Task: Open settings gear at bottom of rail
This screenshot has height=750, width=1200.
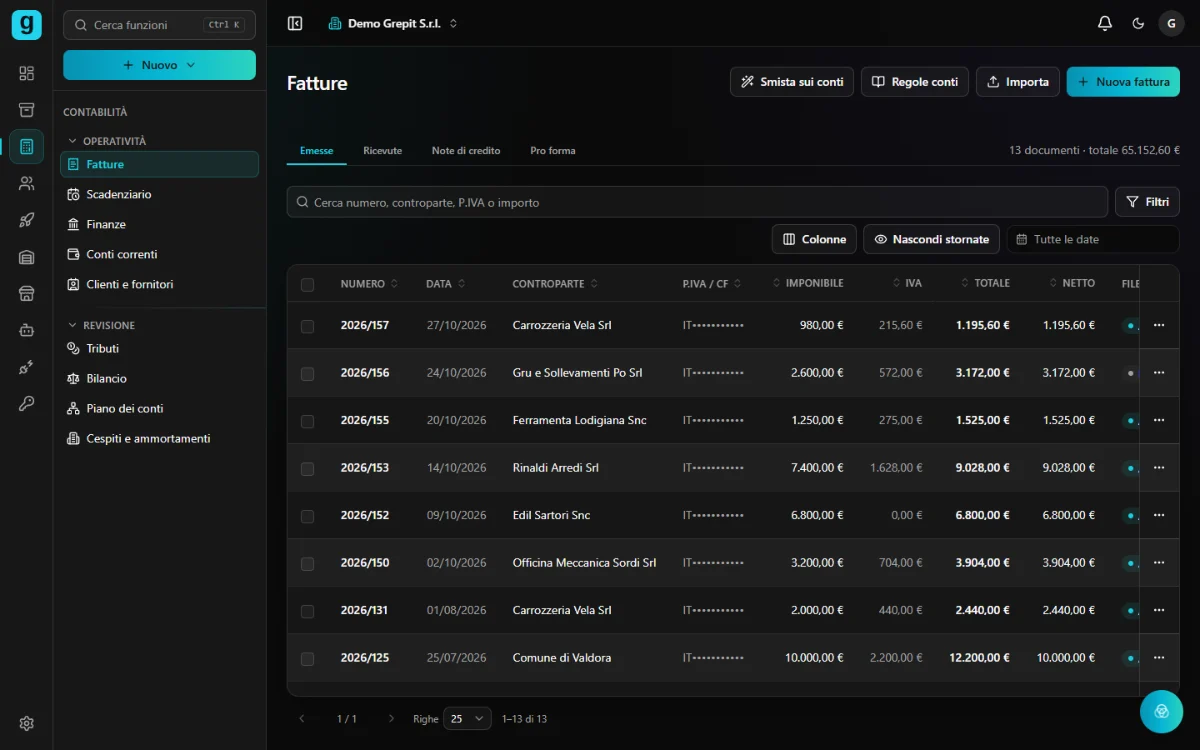Action: point(26,723)
